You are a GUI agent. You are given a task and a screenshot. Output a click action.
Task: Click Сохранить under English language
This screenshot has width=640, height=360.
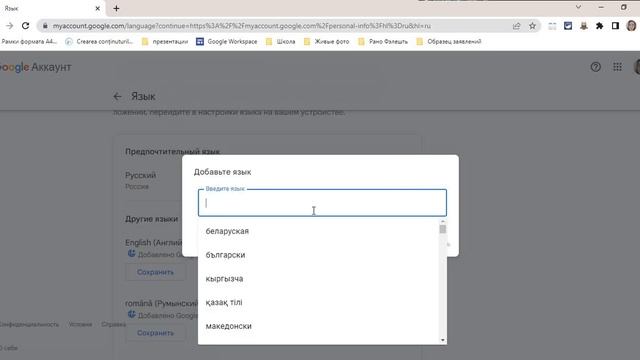pyautogui.click(x=155, y=272)
